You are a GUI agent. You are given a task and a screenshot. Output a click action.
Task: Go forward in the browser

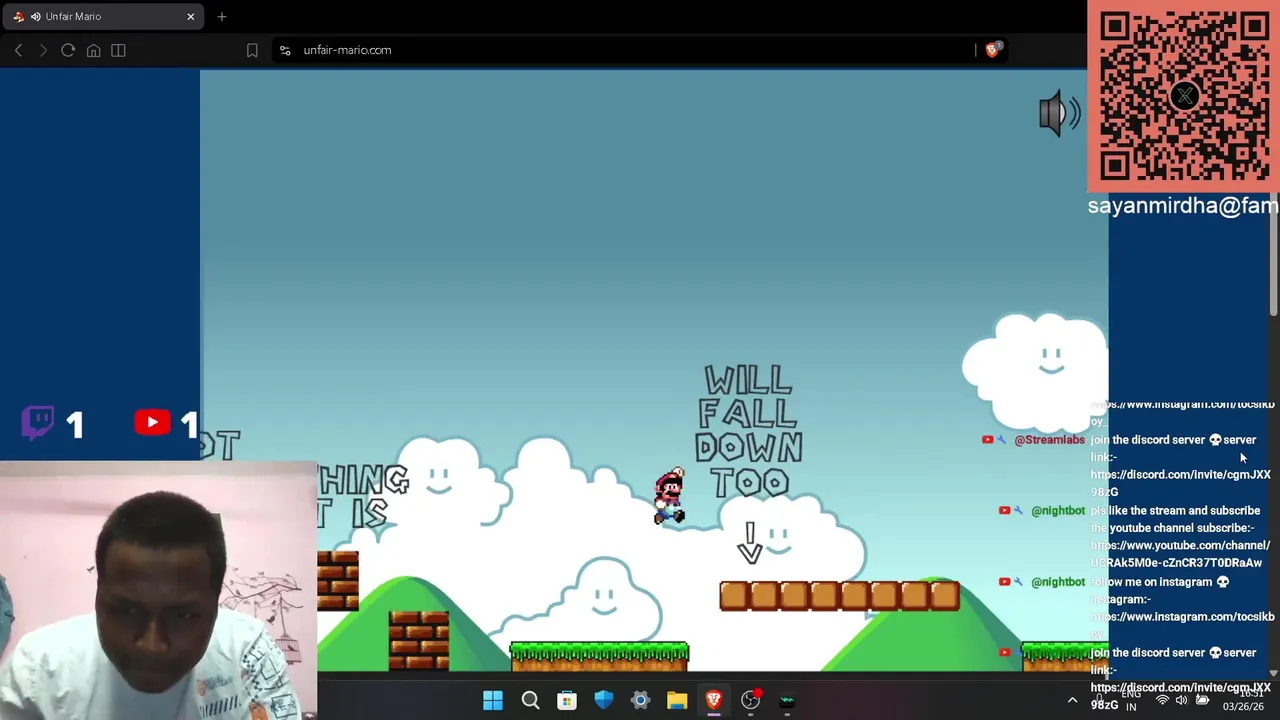pos(42,50)
